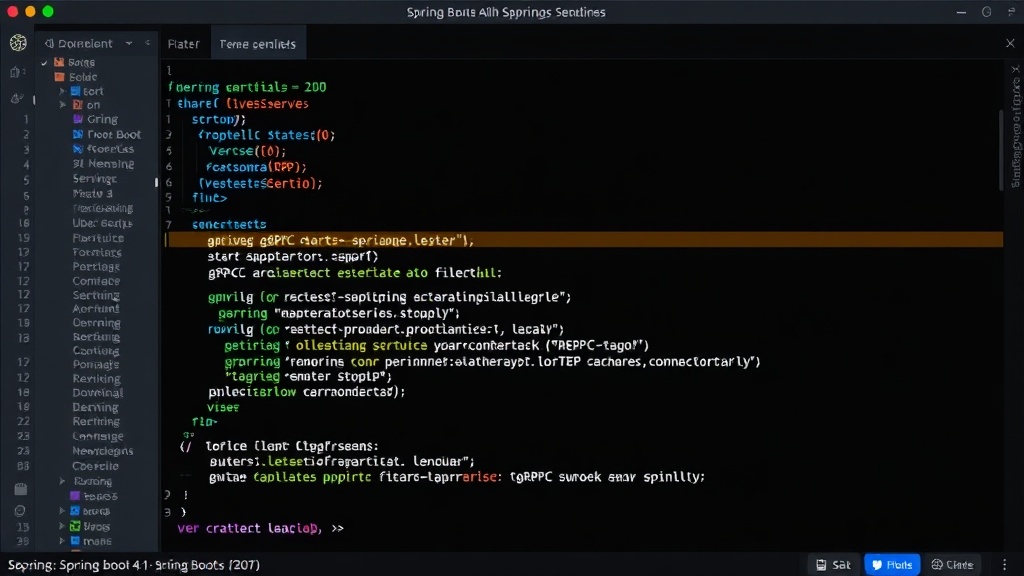Image resolution: width=1024 pixels, height=576 pixels.
Task: Click the circular icon in title bar right
Action: click(x=987, y=12)
